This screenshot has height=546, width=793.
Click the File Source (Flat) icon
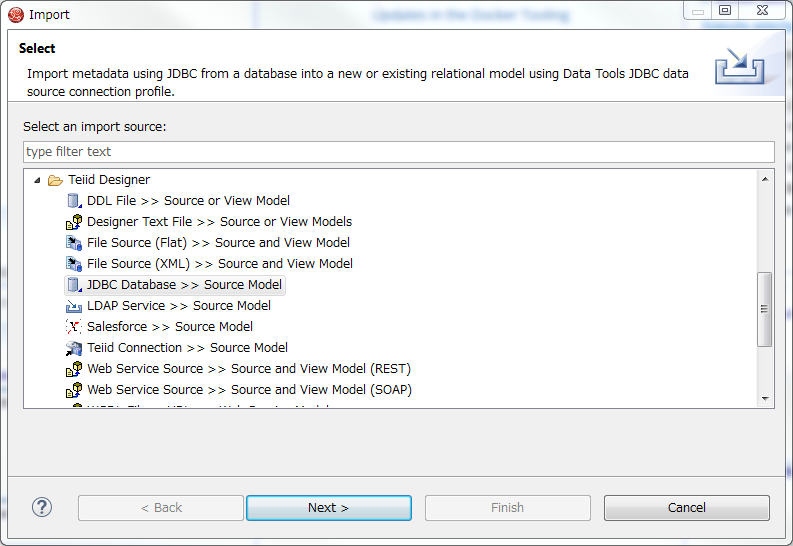tap(74, 243)
